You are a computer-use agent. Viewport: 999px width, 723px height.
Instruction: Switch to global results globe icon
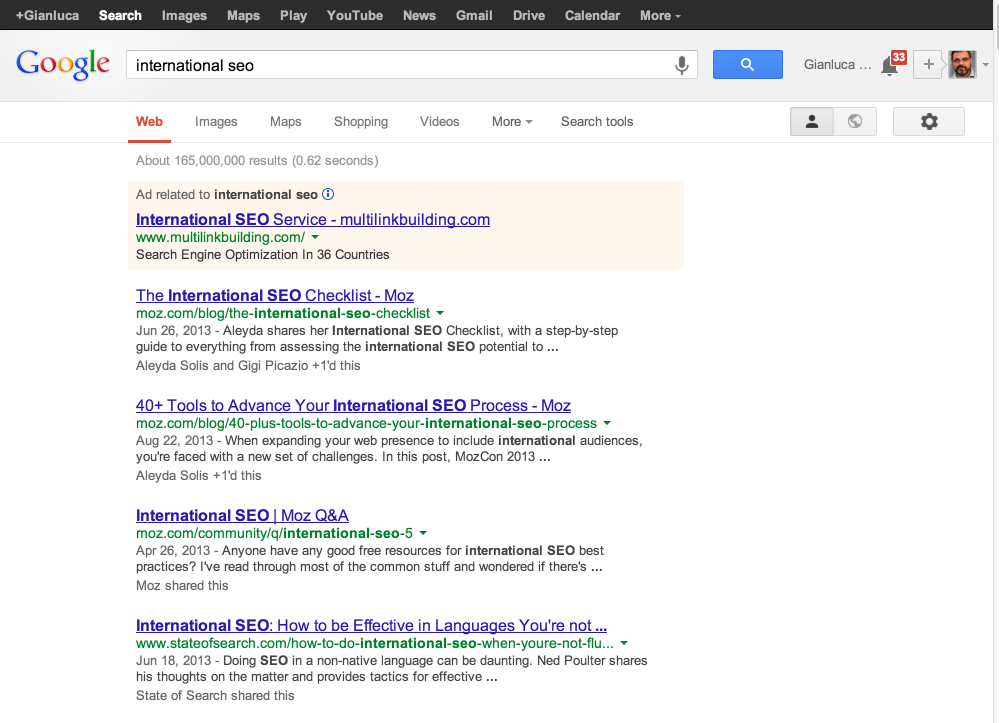854,122
